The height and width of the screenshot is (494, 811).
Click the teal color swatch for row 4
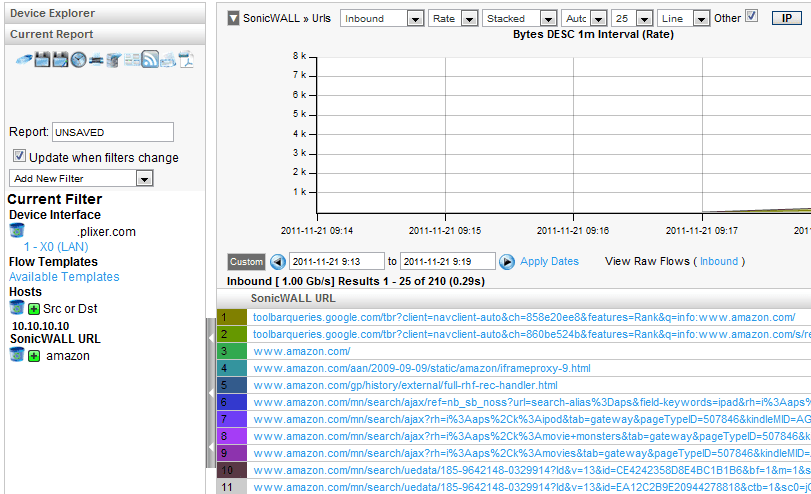click(x=232, y=368)
